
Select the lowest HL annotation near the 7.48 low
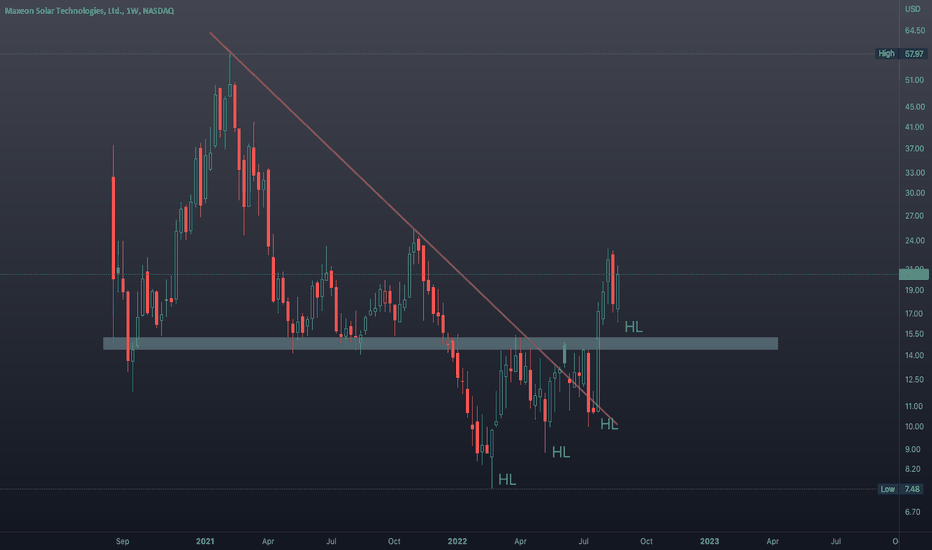tap(507, 479)
